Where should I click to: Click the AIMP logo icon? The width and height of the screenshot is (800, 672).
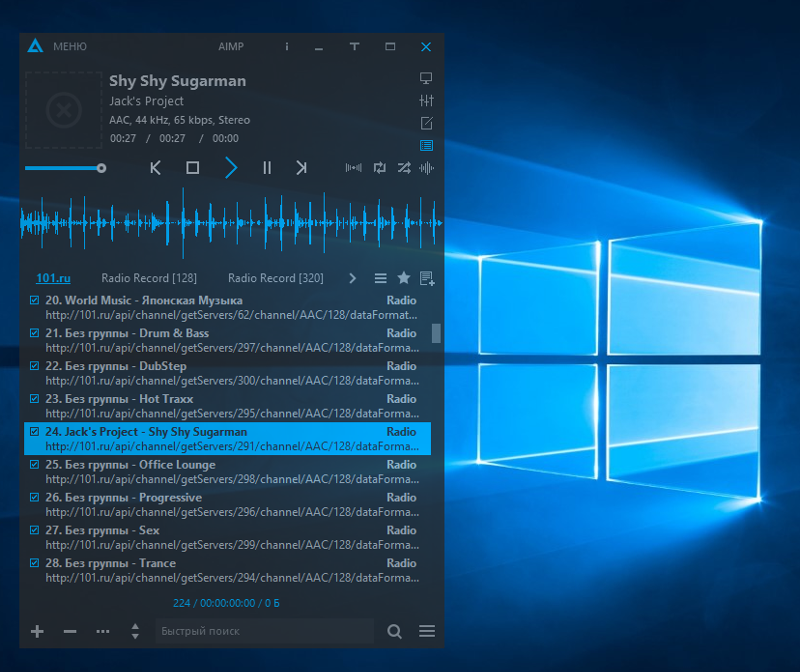pyautogui.click(x=35, y=46)
